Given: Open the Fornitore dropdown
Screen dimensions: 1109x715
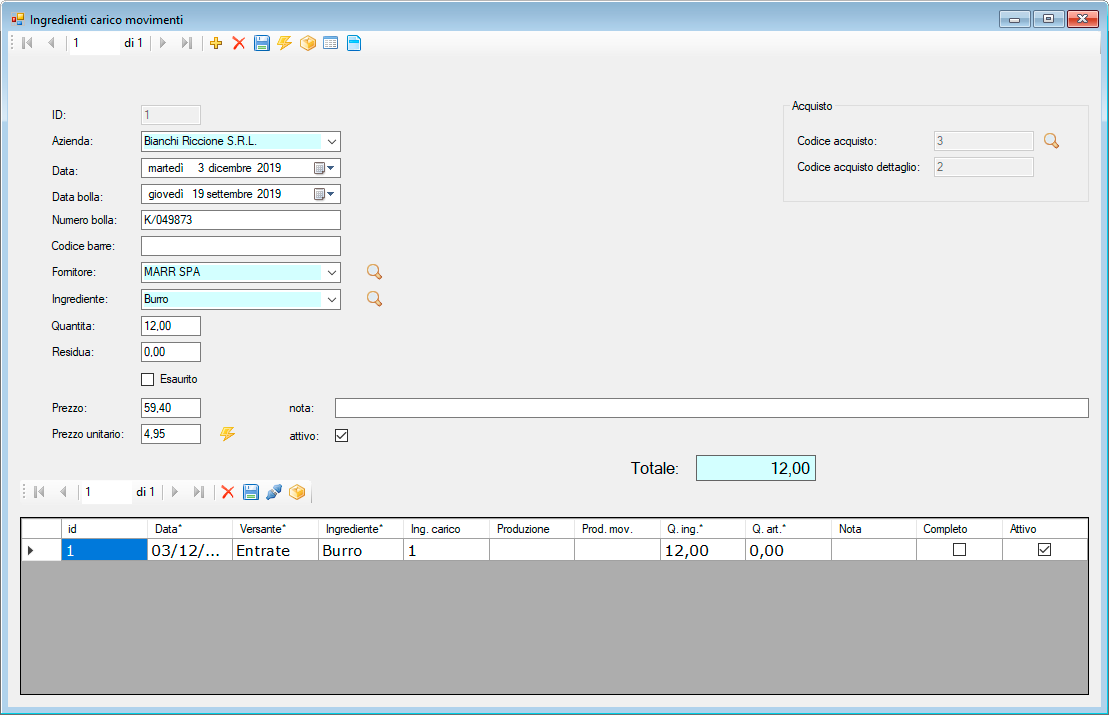Looking at the screenshot, I should pyautogui.click(x=331, y=272).
